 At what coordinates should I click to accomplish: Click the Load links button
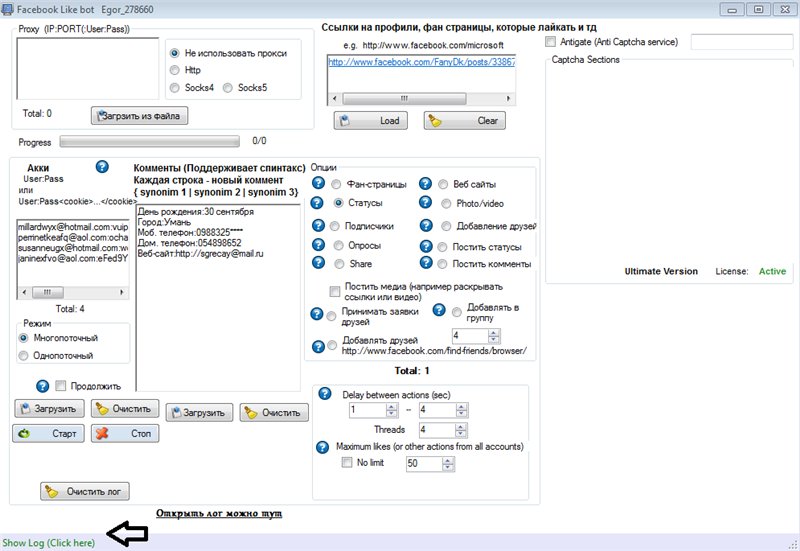pos(371,120)
